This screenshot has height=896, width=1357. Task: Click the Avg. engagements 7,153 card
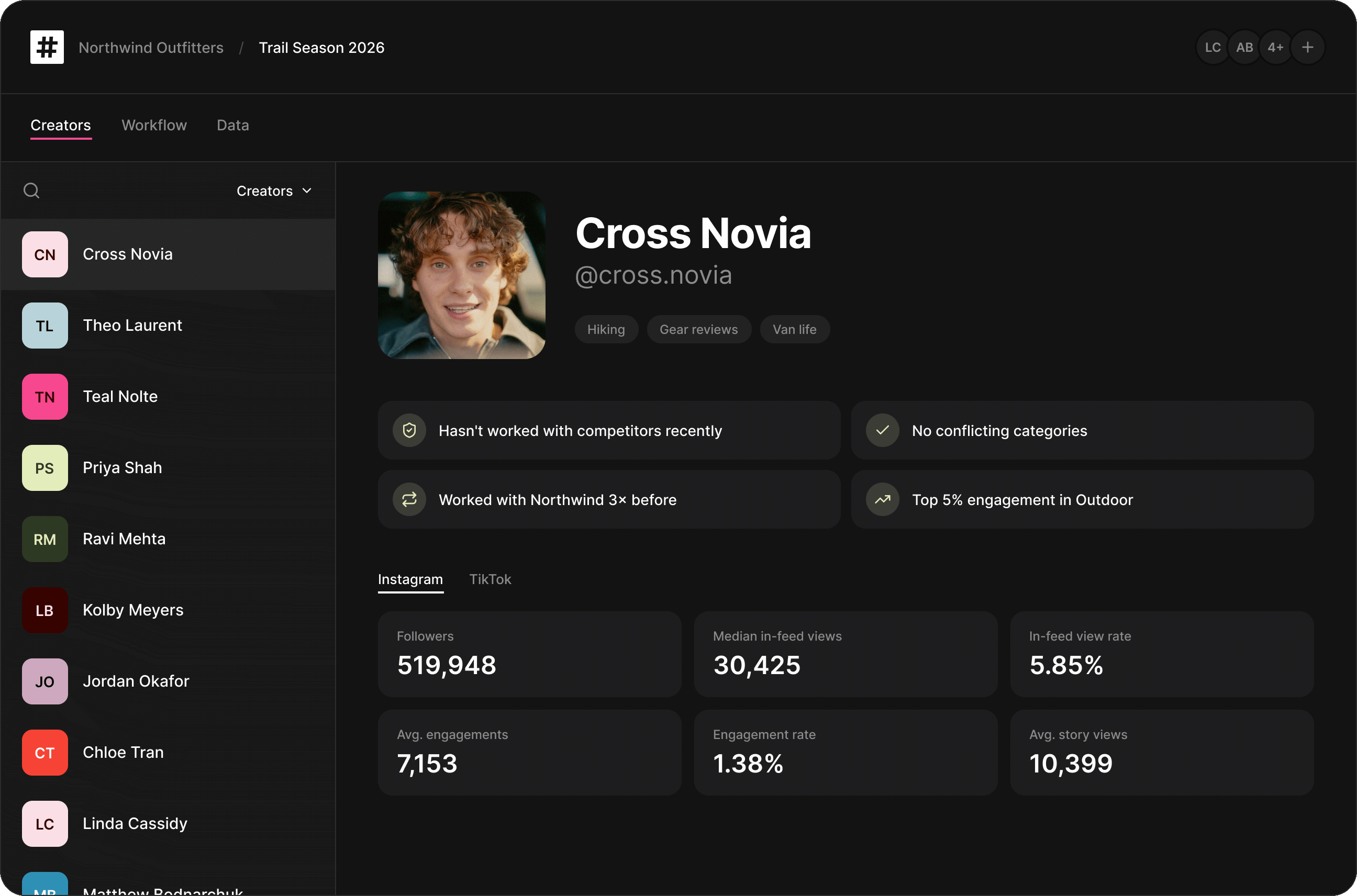click(529, 752)
